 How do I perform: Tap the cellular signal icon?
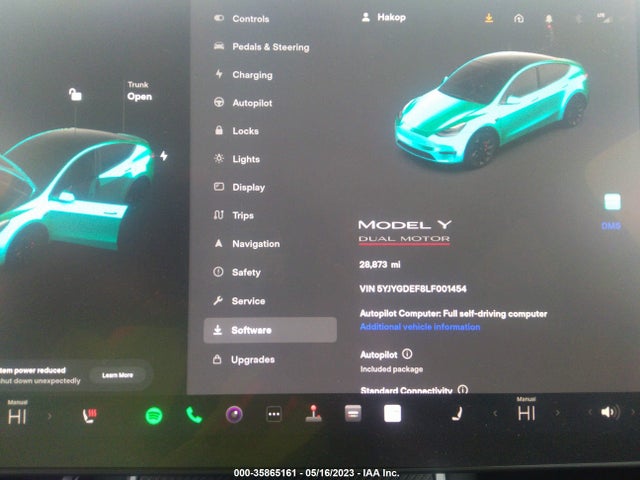[604, 18]
